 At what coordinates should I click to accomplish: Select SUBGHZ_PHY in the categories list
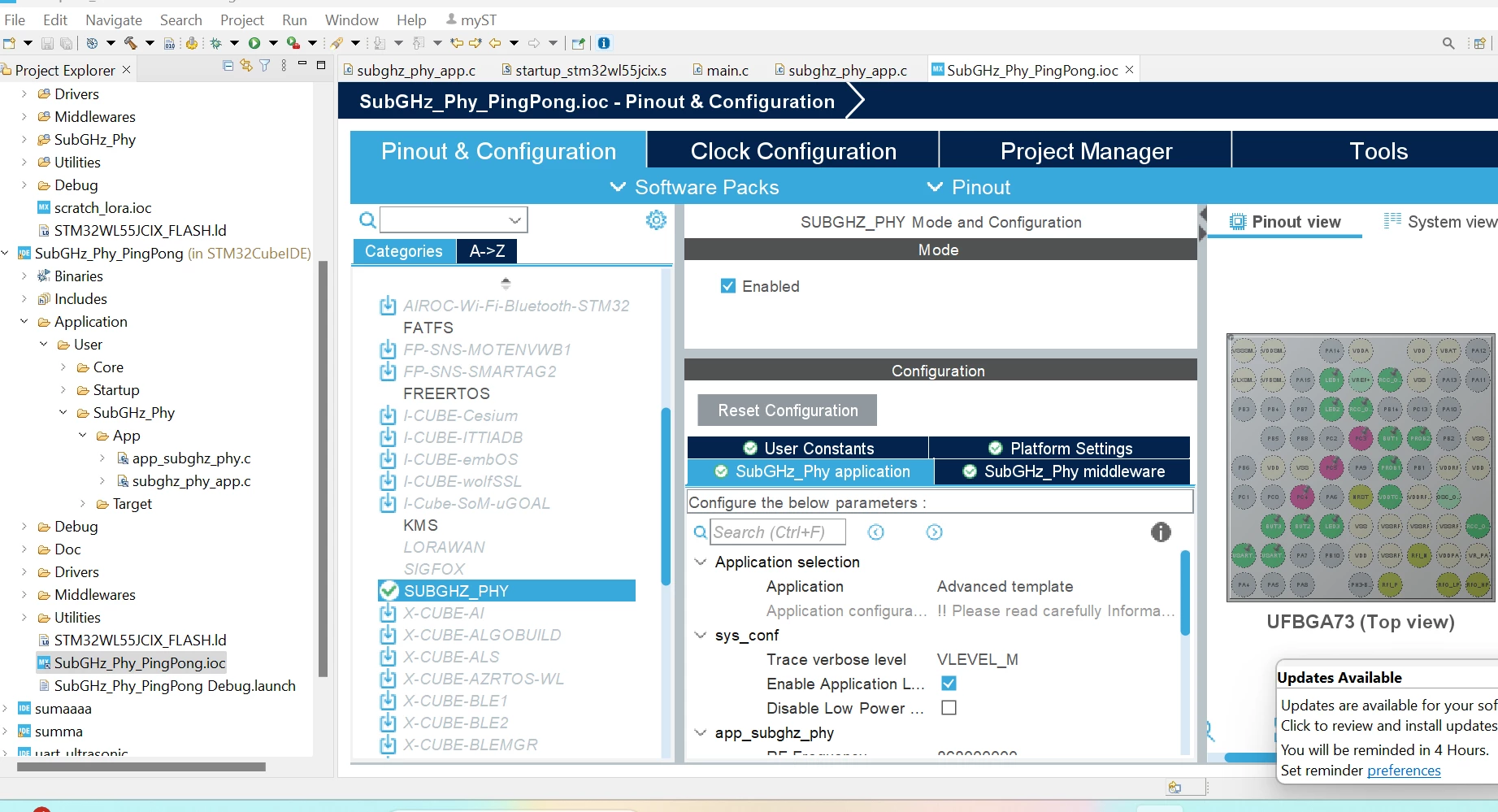point(506,591)
